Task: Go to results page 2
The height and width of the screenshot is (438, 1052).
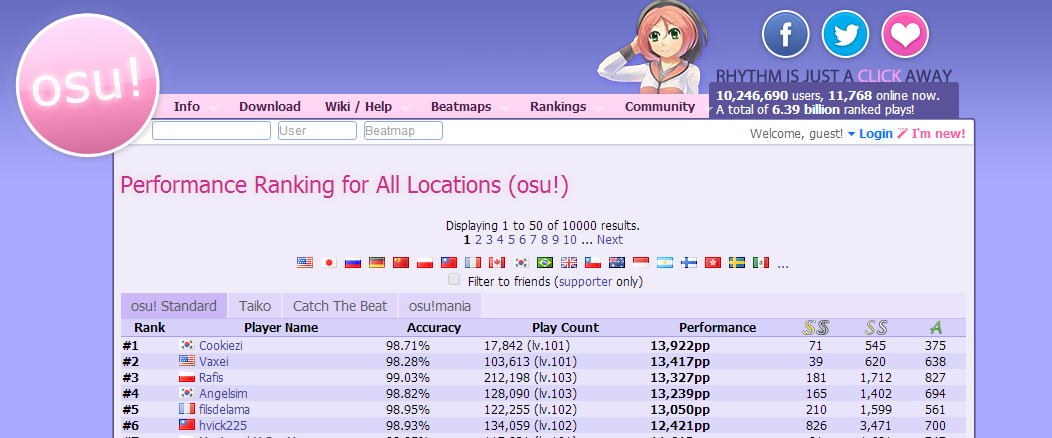Action: 478,240
